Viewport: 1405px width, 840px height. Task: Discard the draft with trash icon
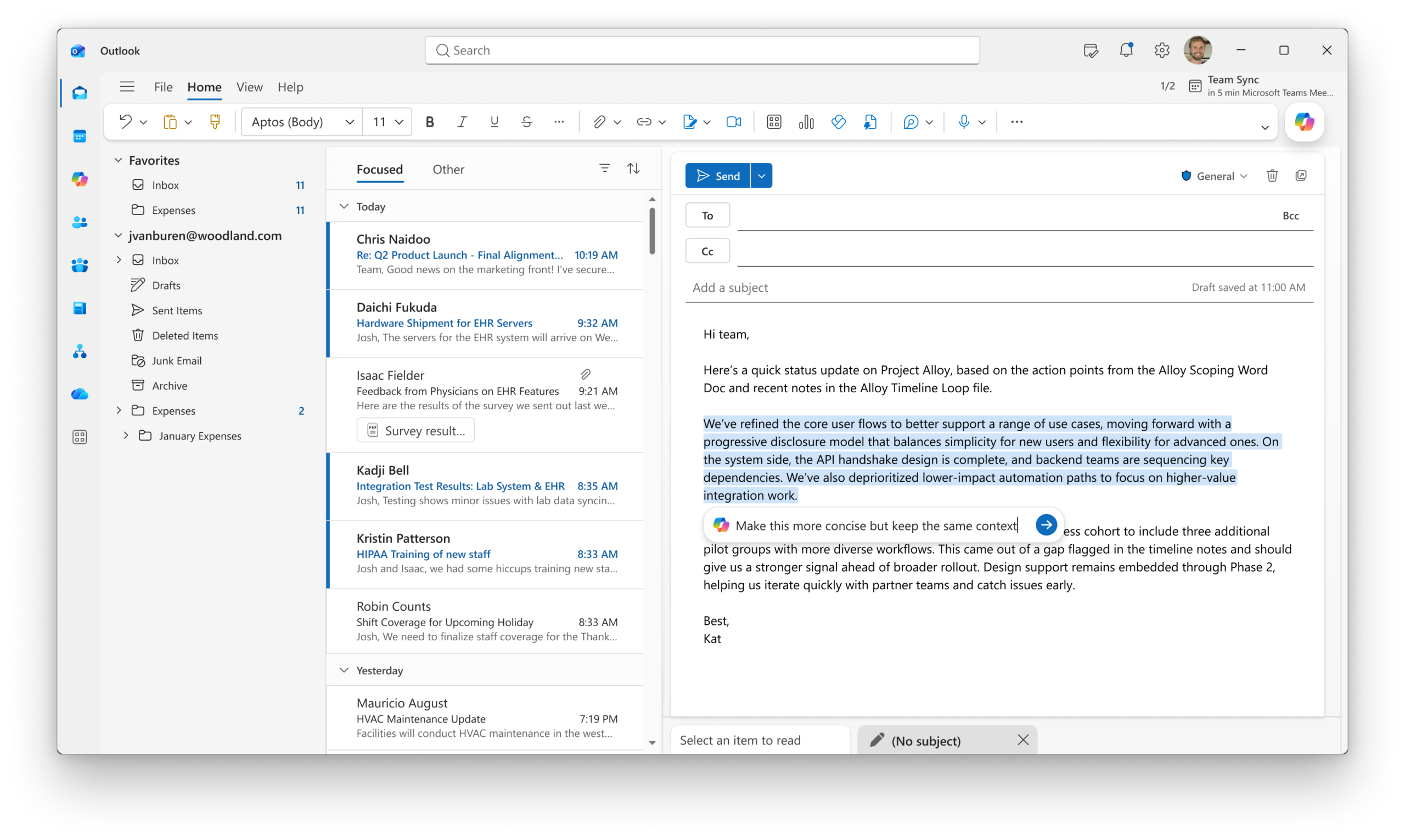click(x=1272, y=176)
